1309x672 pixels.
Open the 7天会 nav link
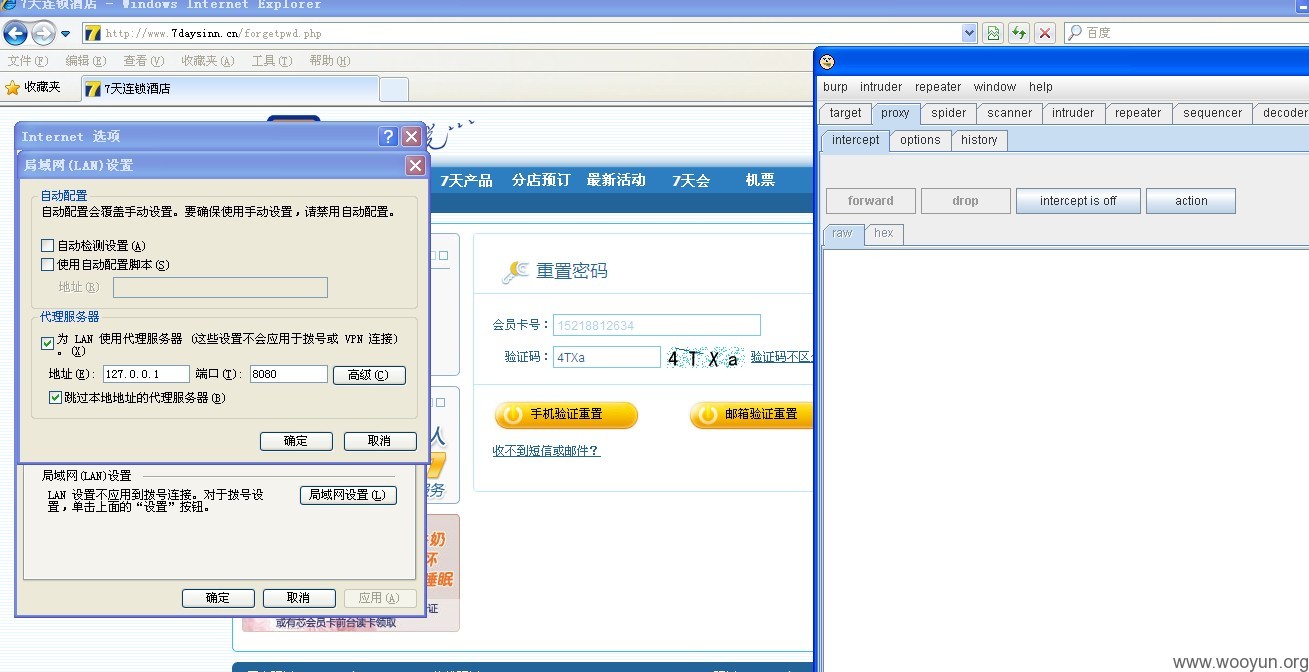tap(691, 180)
